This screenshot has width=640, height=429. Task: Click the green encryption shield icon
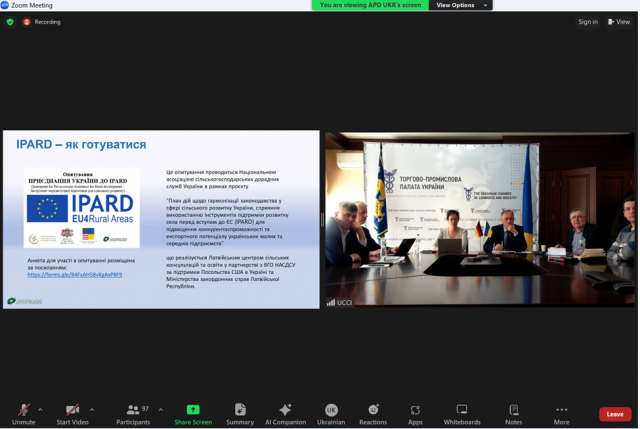(10, 22)
